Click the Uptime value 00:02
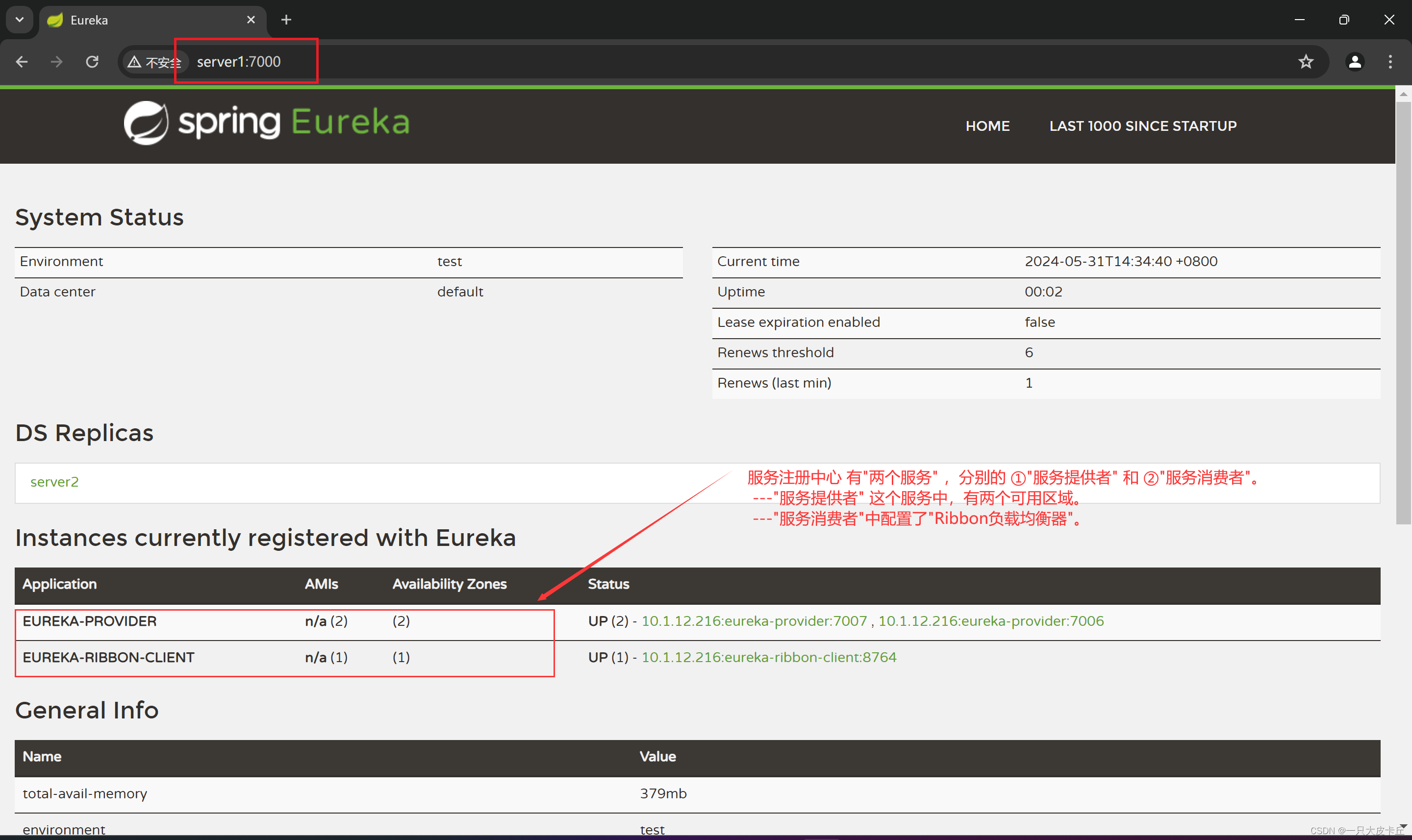 tap(1043, 292)
